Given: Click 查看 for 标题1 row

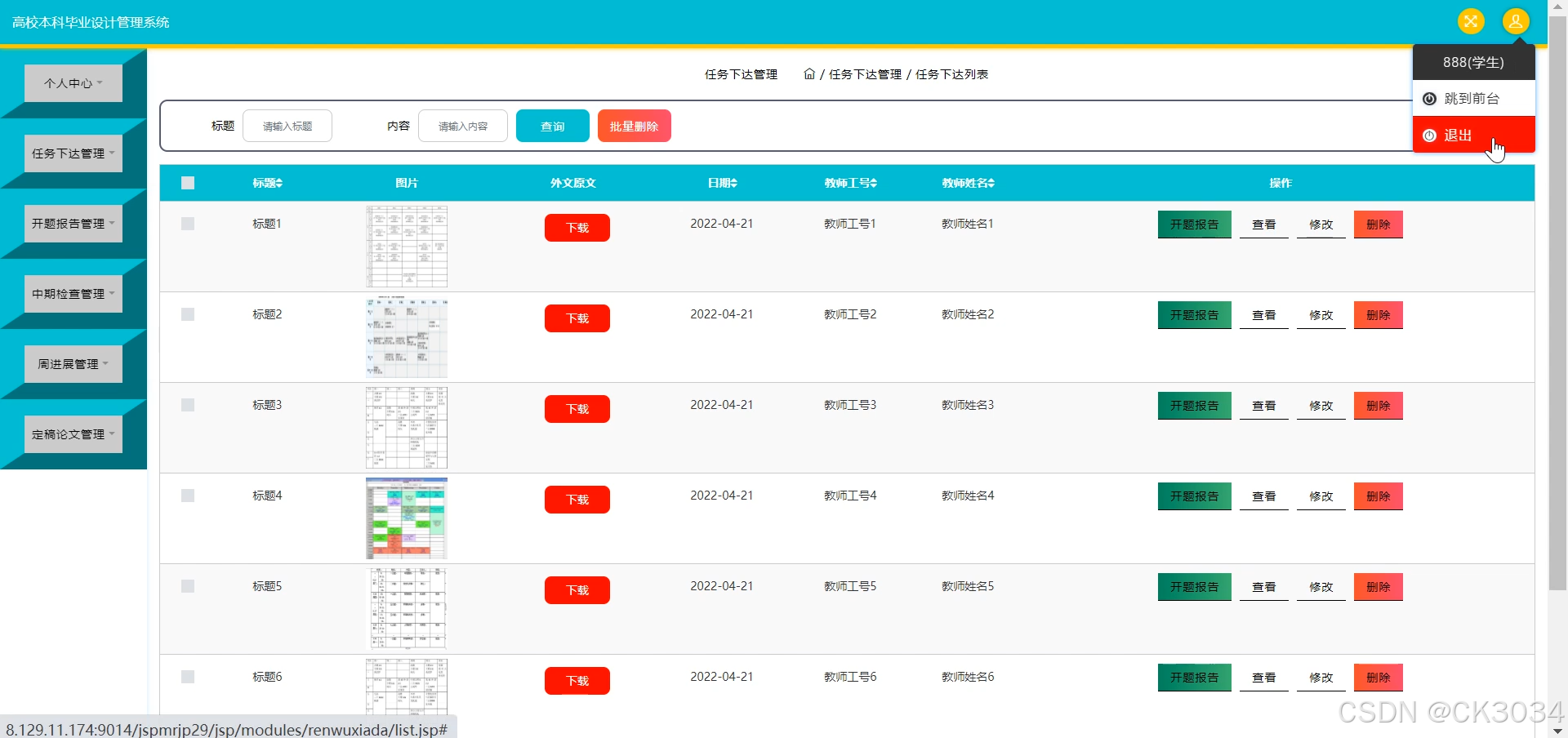Looking at the screenshot, I should tap(1264, 225).
